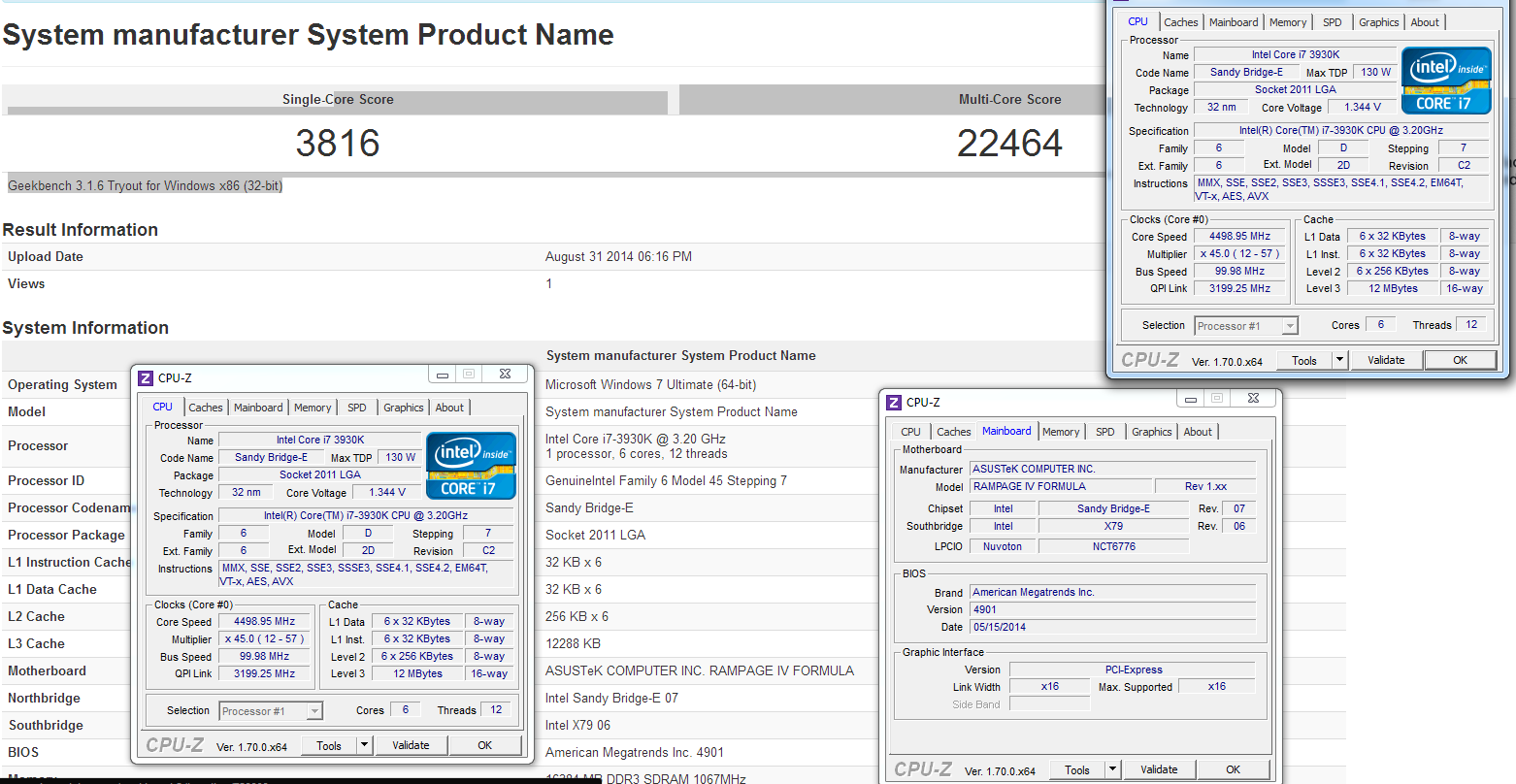
Task: Click the Southbridge value X79 in Mainboard window
Action: (1113, 526)
